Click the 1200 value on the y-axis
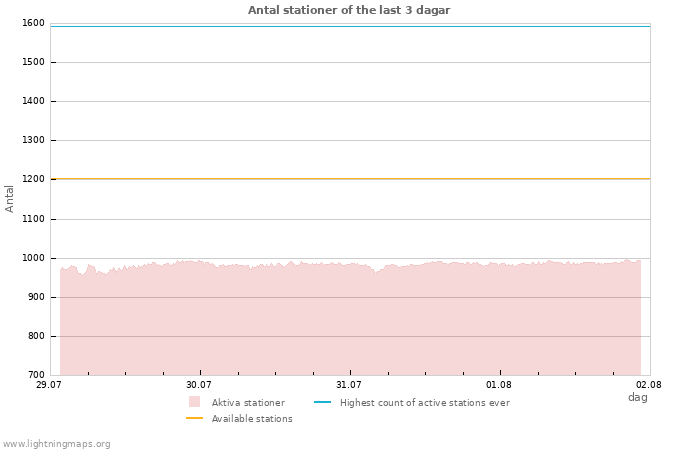The height and width of the screenshot is (450, 700). (33, 180)
